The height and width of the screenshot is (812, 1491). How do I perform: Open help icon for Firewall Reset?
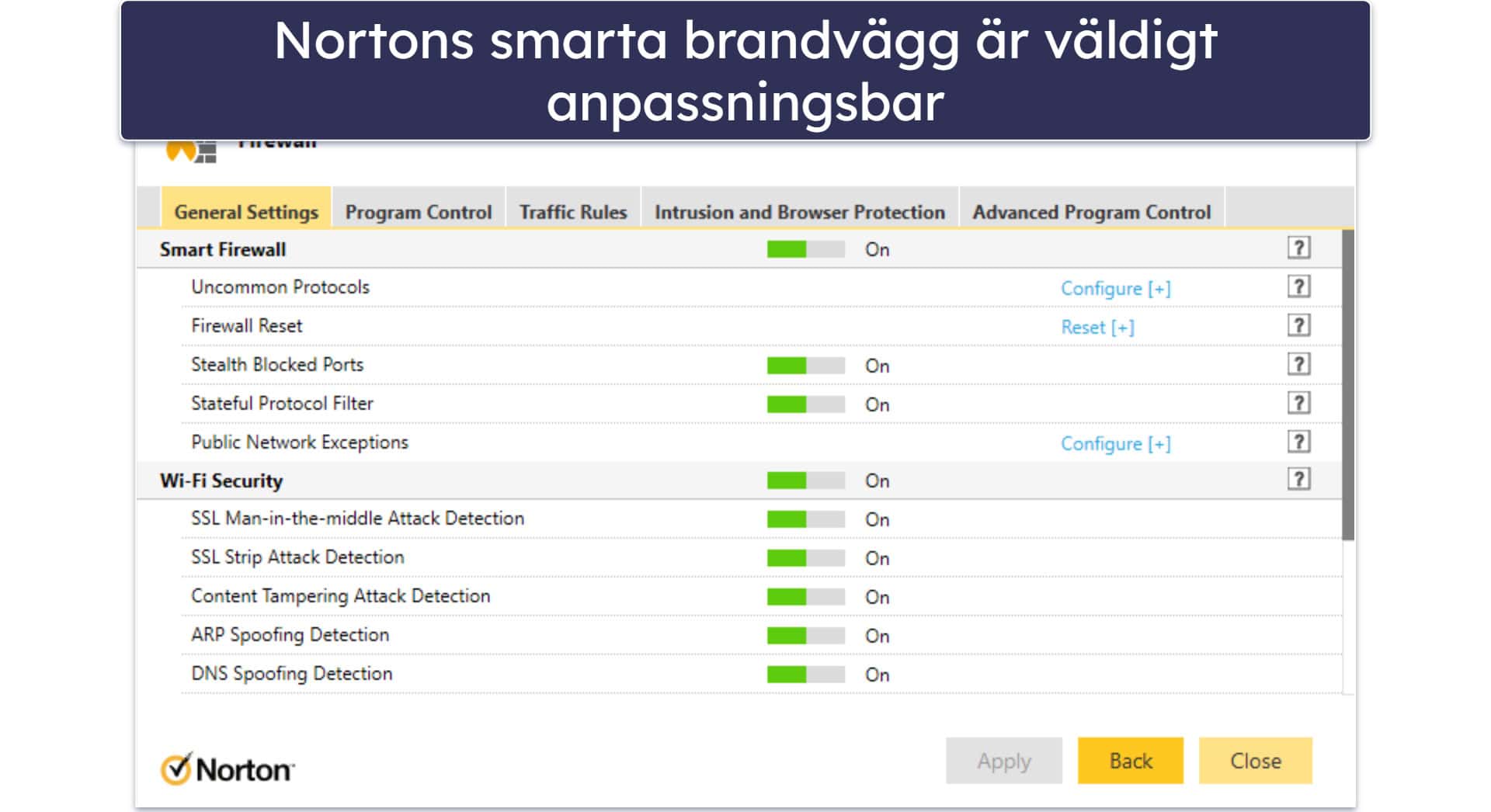[1298, 326]
